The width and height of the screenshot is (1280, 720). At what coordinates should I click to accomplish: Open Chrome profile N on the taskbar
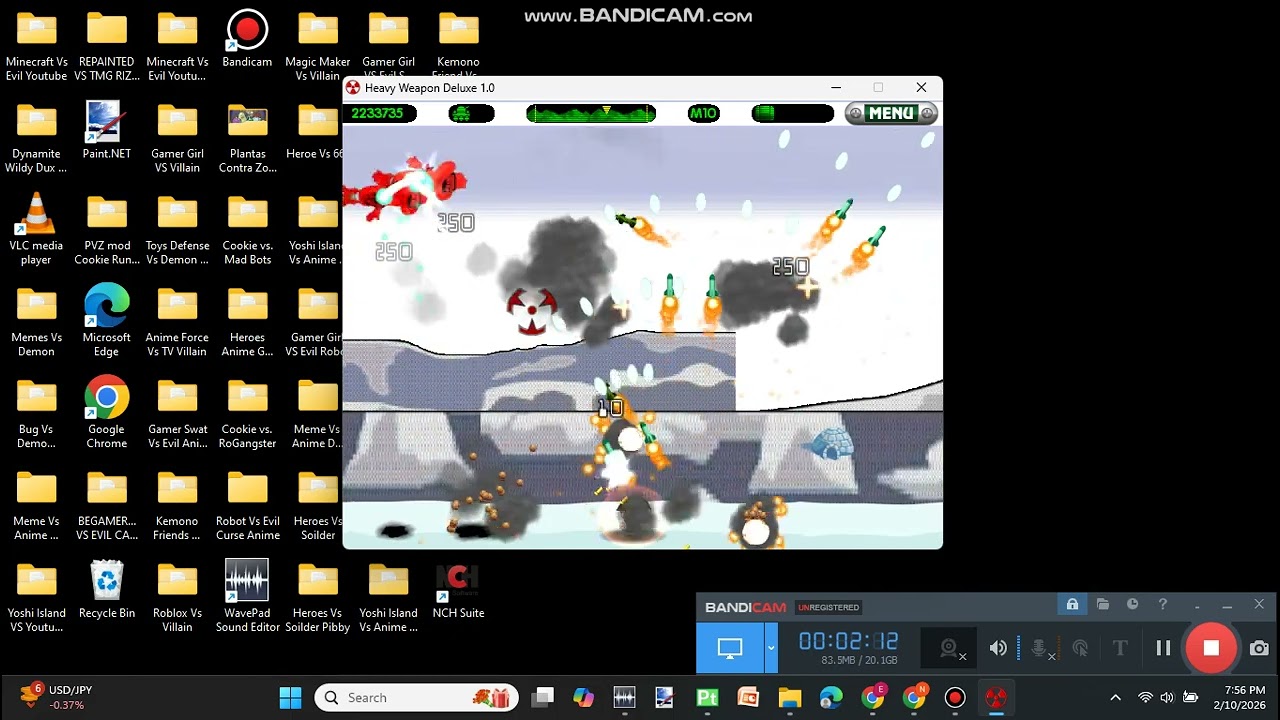(914, 698)
